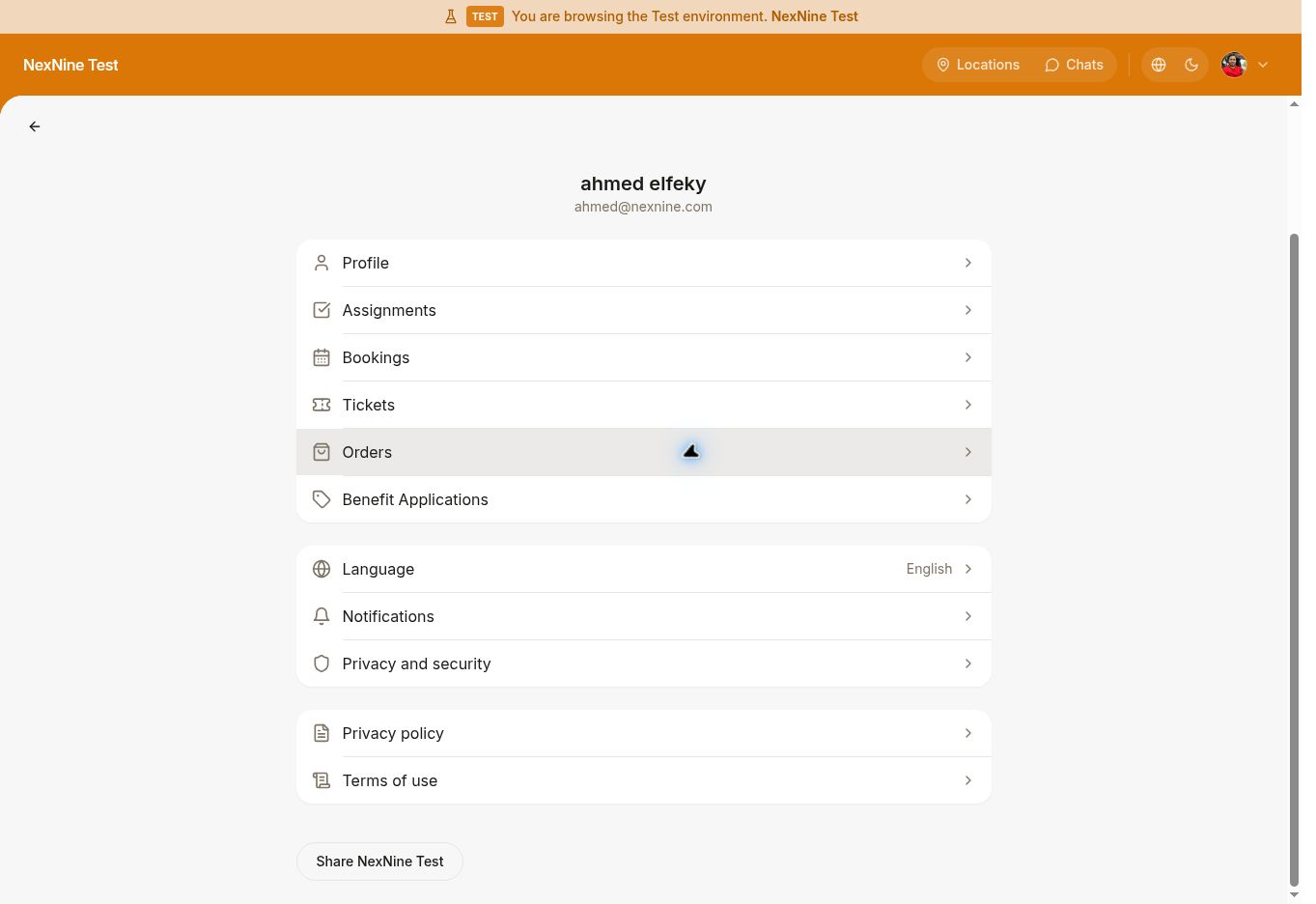Click the back arrow icon
Viewport: 1316px width, 904px height.
35,127
